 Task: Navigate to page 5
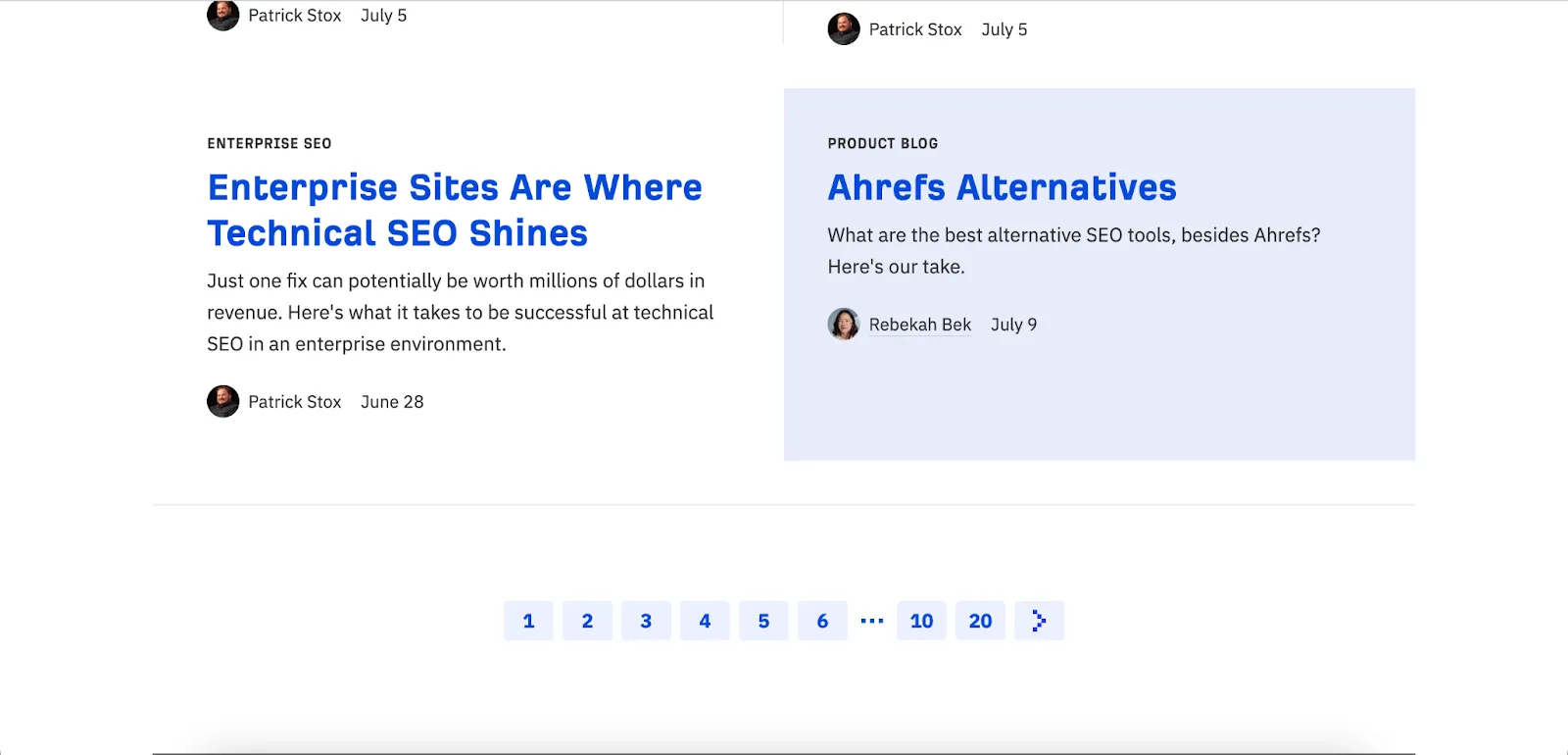[763, 621]
